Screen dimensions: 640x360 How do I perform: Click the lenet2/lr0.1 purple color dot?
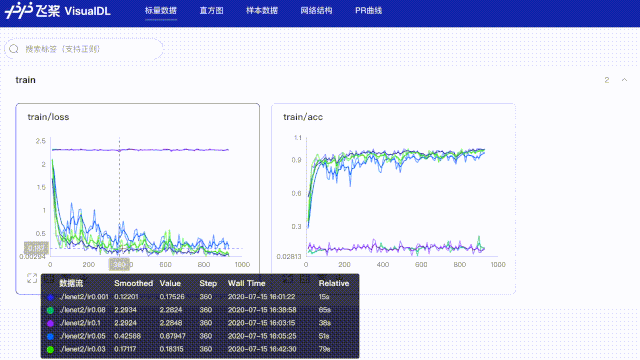pos(50,323)
